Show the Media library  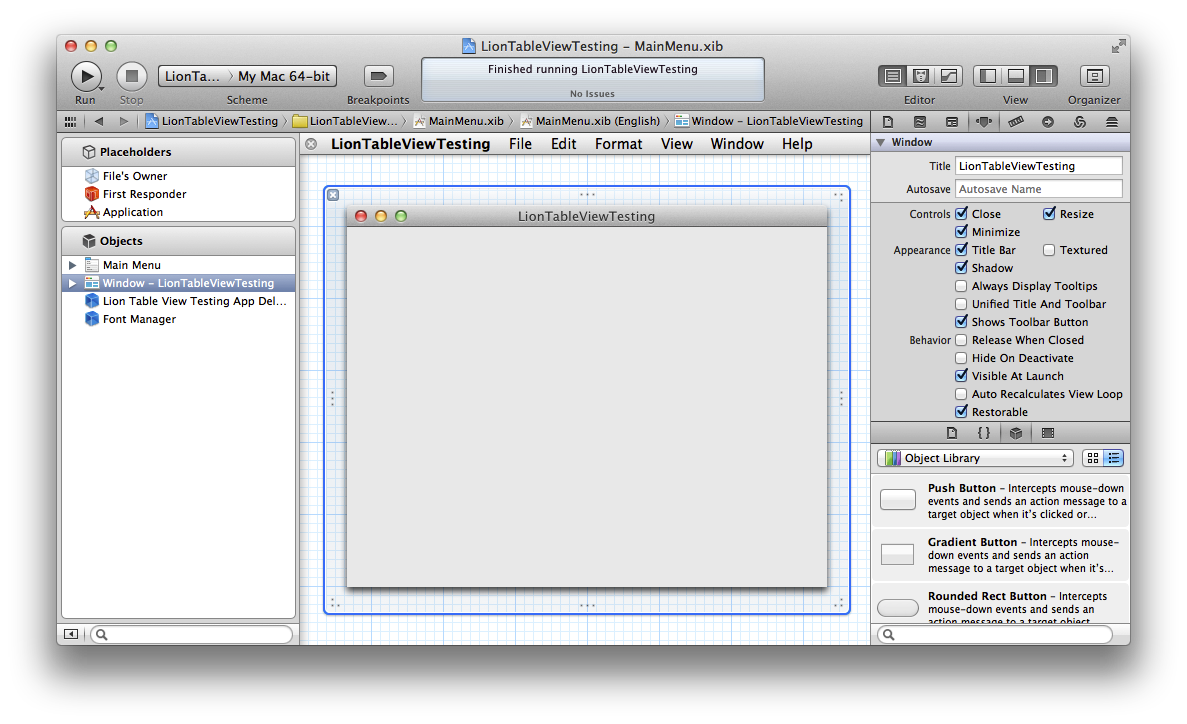pyautogui.click(x=1048, y=433)
